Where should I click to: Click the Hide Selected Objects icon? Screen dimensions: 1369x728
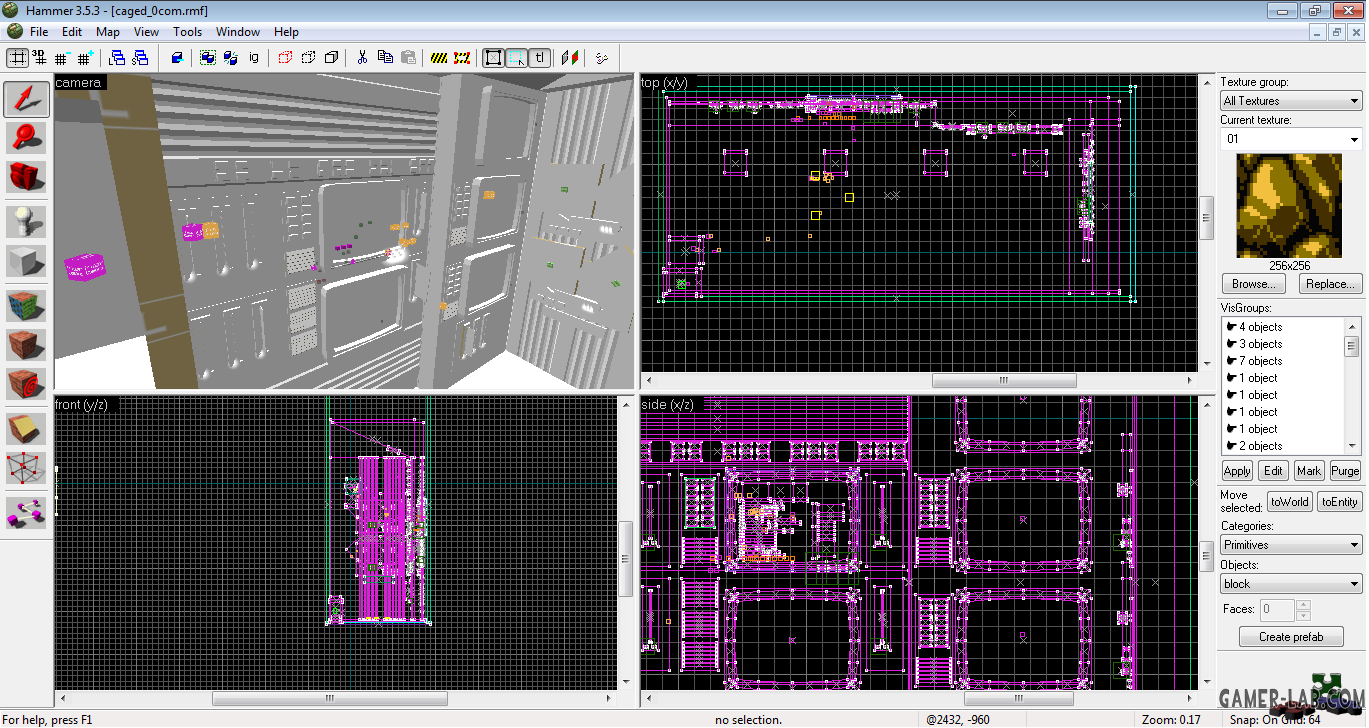(285, 58)
